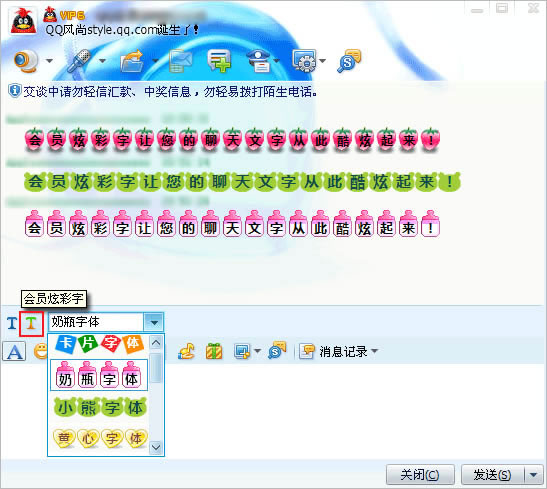Image resolution: width=547 pixels, height=489 pixels.
Task: Expand the message history dropdown arrow
Action: 375,351
